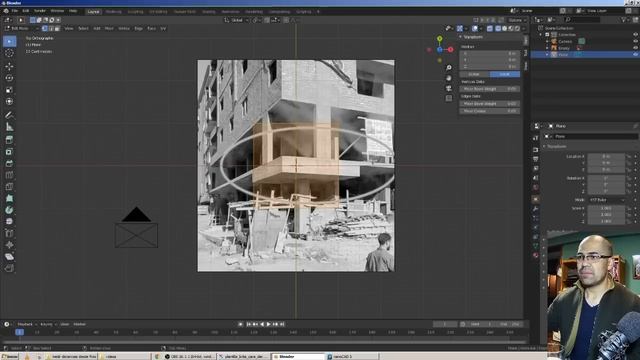Viewport: 640px width, 360px height.
Task: Click the Mean Bevel Weight vertex slider
Action: [x=490, y=89]
